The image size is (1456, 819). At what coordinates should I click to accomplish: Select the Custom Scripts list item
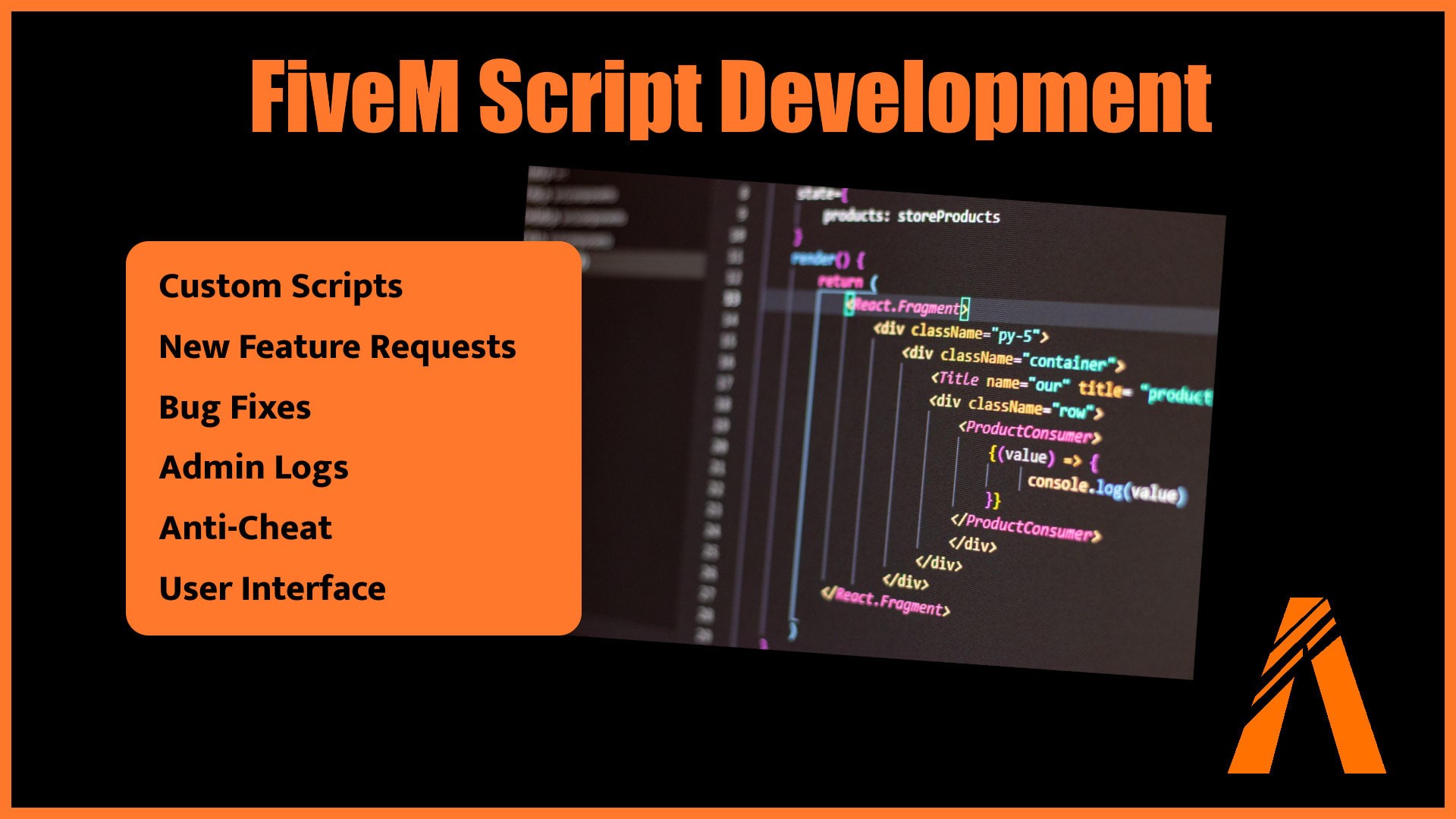click(x=281, y=287)
